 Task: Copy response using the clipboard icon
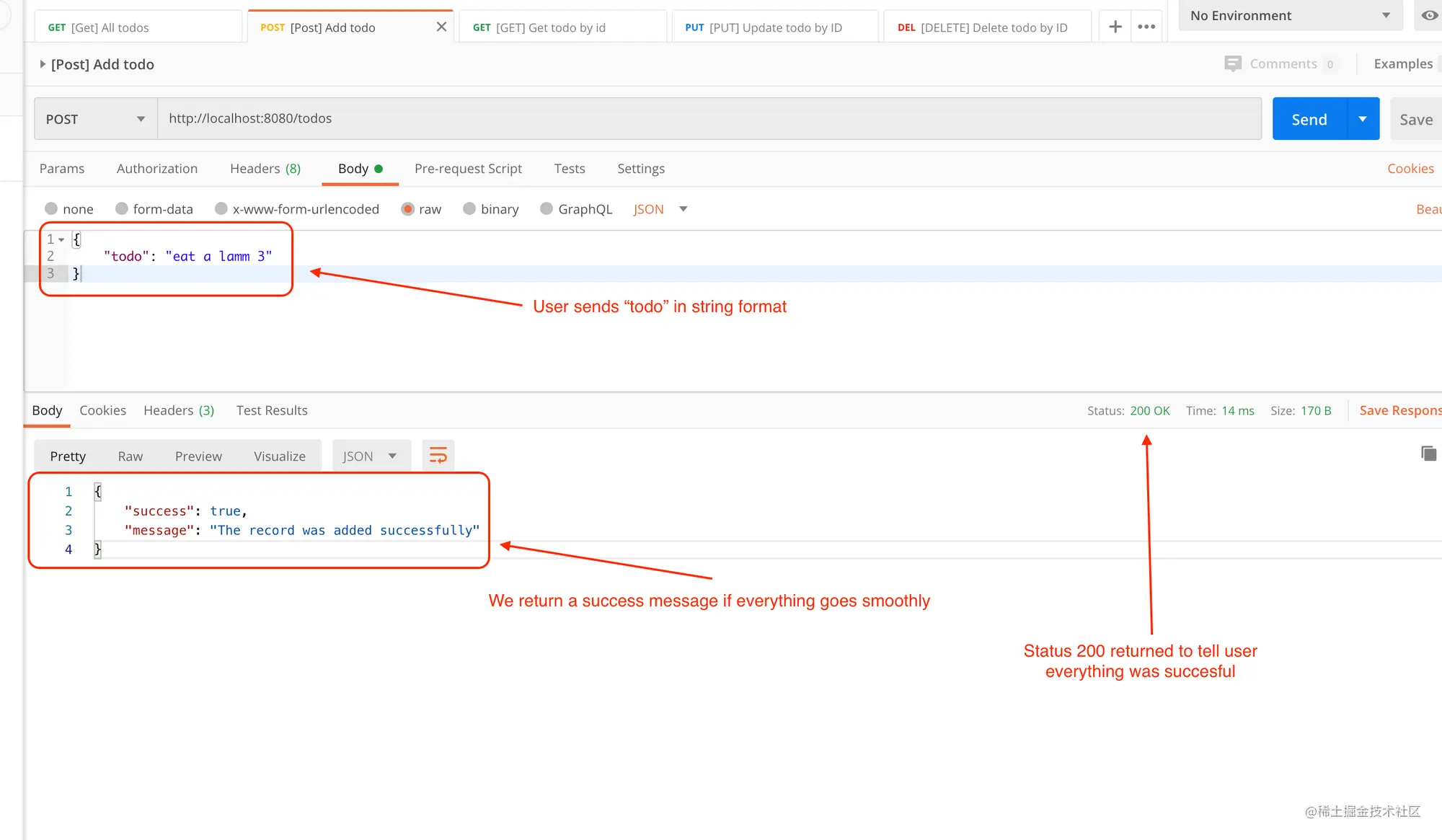point(1428,454)
